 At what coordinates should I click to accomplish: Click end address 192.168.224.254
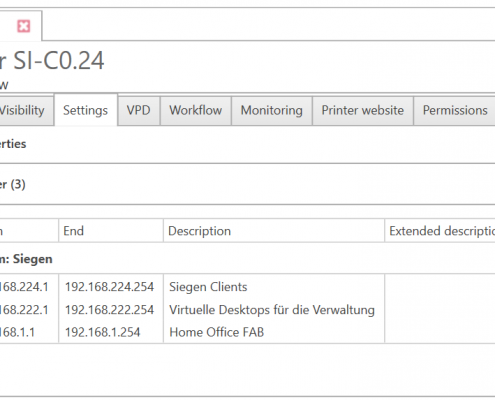coord(109,287)
